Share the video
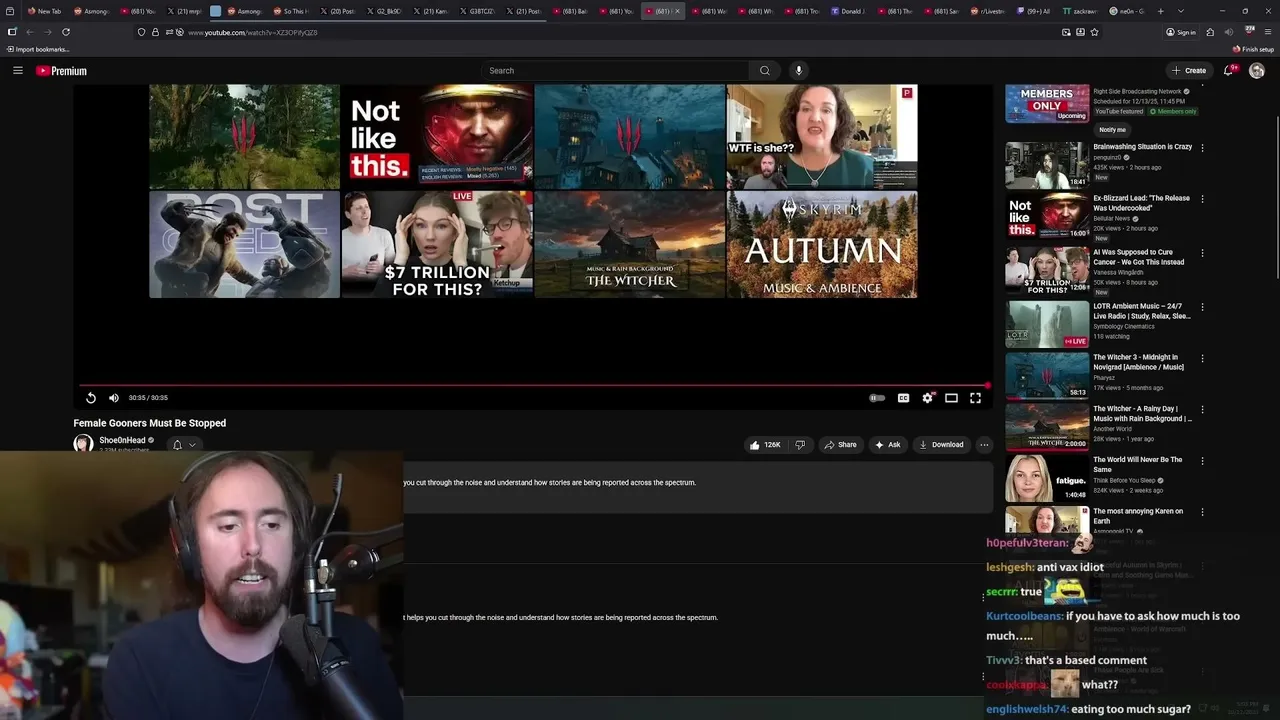 [840, 445]
